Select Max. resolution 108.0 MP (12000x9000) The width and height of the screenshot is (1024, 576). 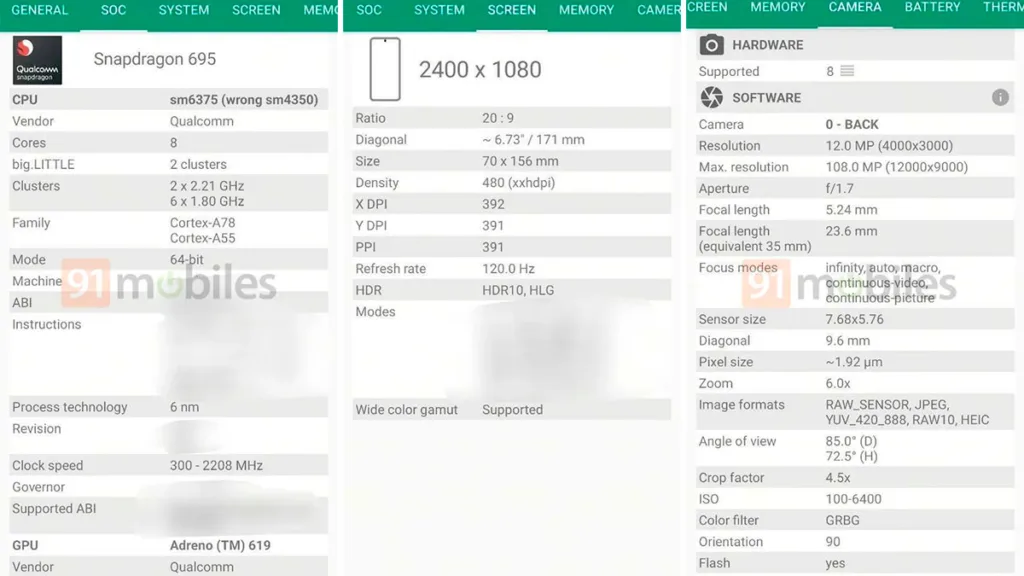click(x=897, y=167)
